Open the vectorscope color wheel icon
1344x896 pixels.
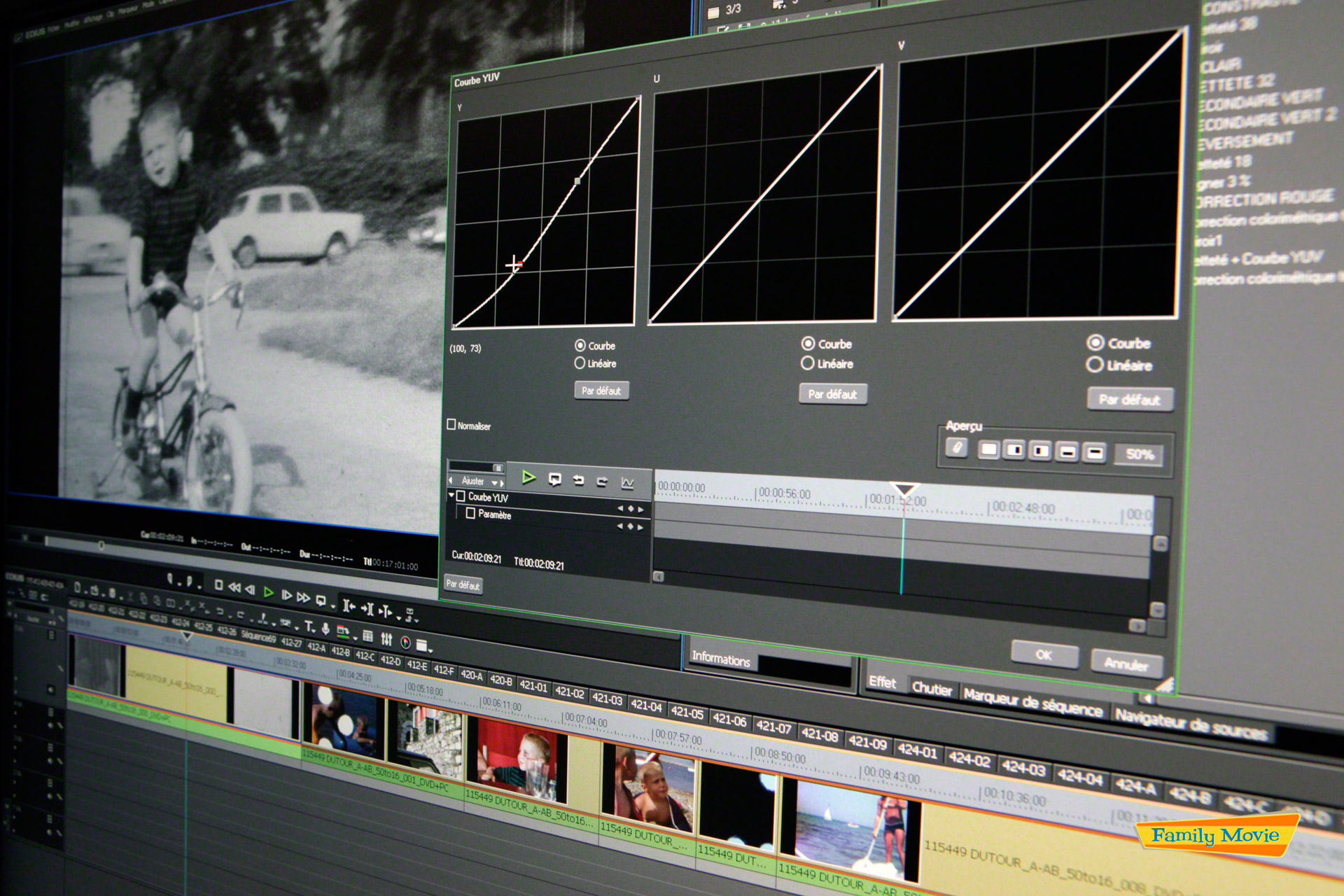coord(405,642)
